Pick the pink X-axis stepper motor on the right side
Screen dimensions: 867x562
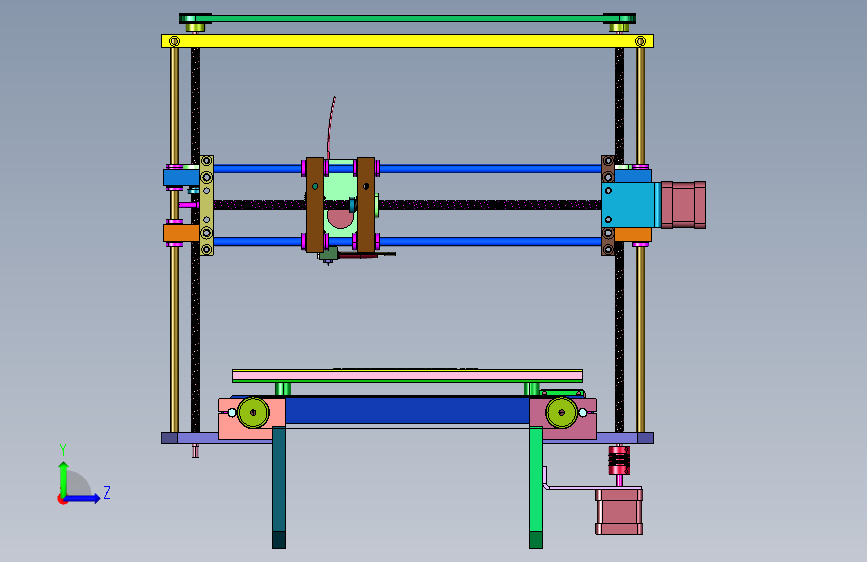click(x=683, y=205)
